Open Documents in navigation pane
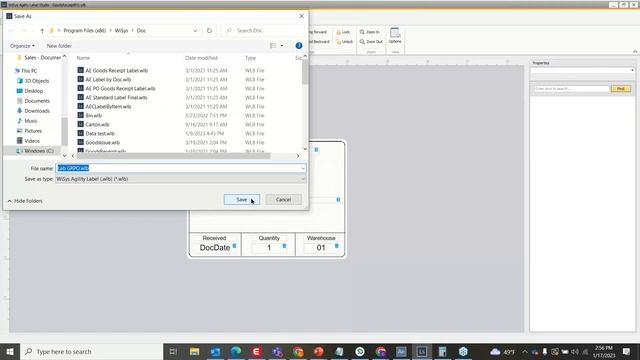Image resolution: width=640 pixels, height=360 pixels. click(37, 101)
